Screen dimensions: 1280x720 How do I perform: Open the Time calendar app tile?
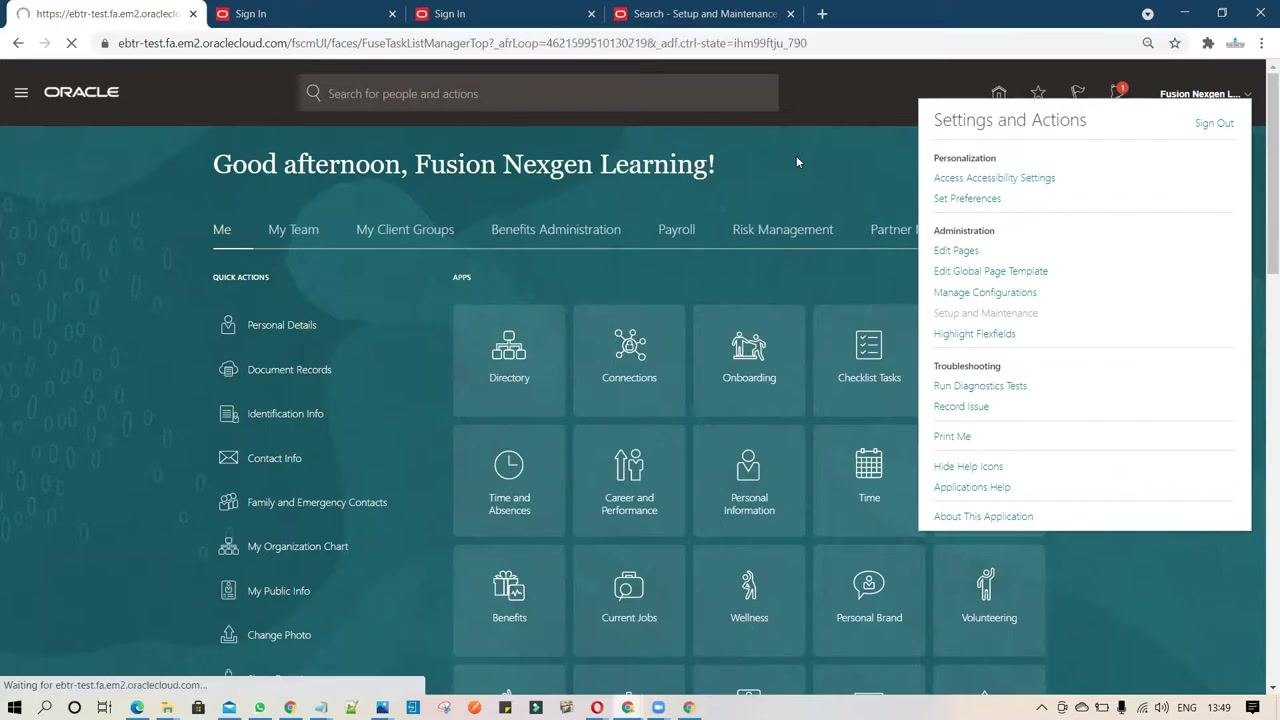pos(866,480)
